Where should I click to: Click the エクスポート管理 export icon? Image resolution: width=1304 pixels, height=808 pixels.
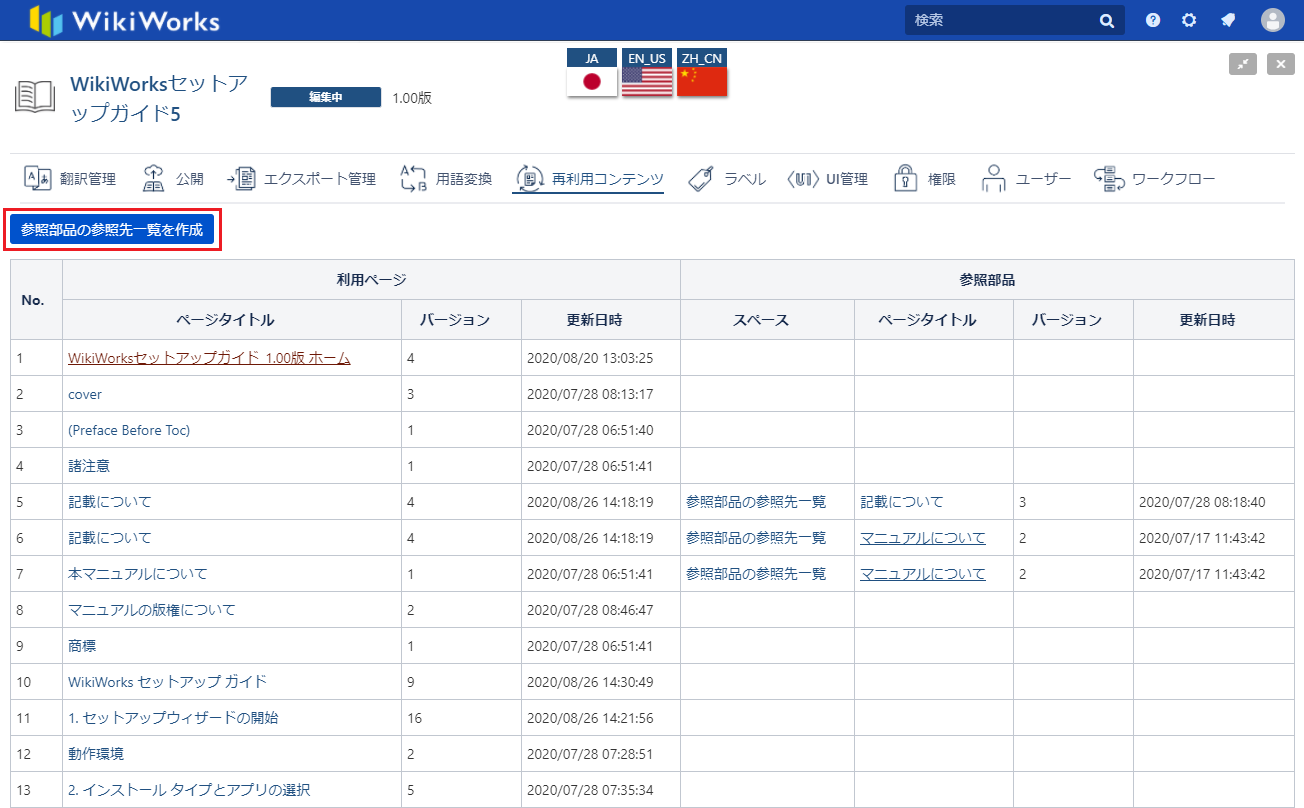pos(241,179)
